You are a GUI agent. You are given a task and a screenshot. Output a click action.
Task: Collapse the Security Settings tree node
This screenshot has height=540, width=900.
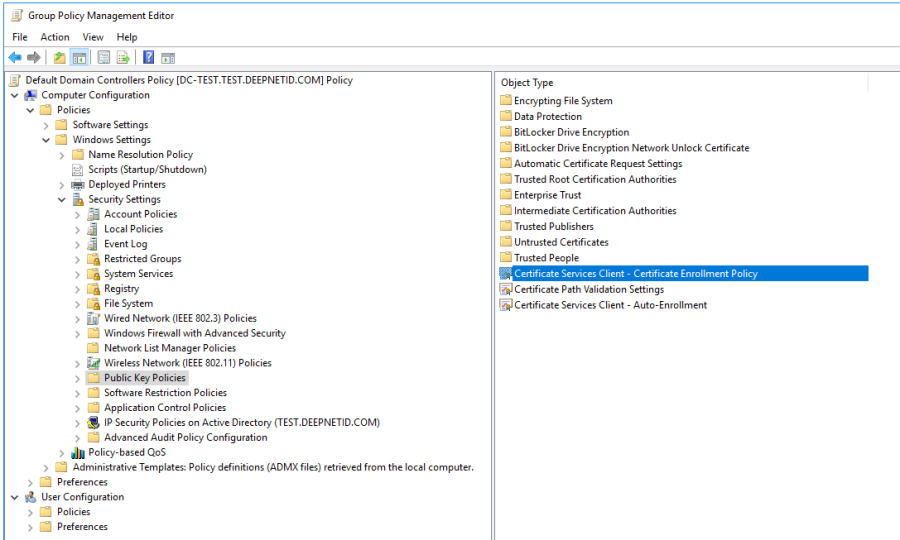62,199
